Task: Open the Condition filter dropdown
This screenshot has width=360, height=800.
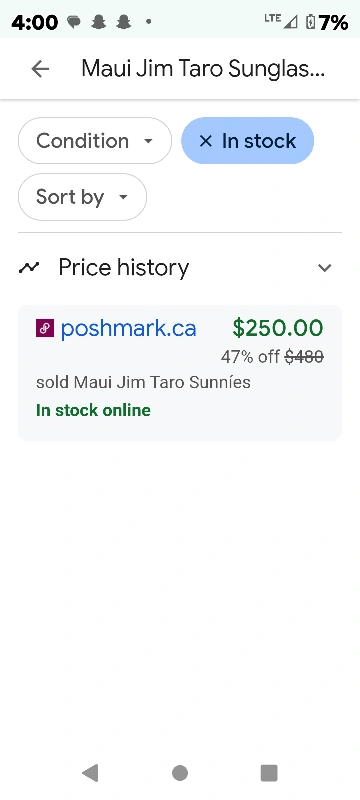Action: pyautogui.click(x=95, y=141)
